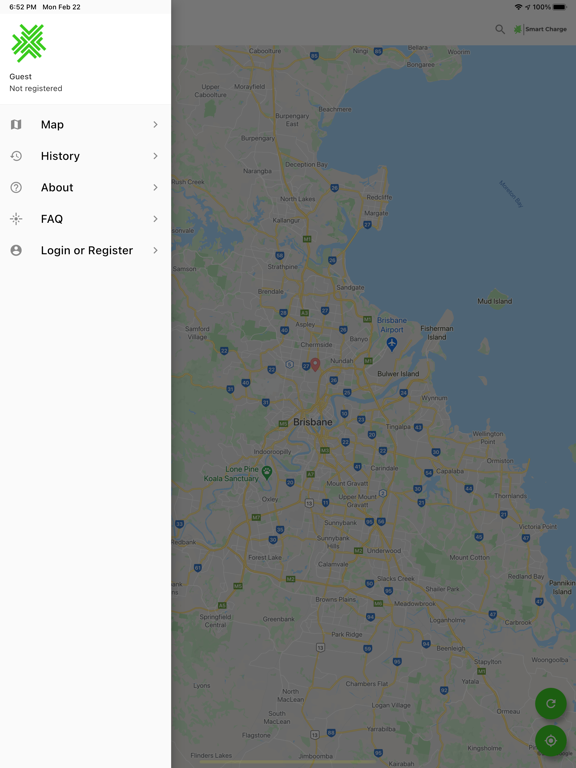
Task: Click the Deception Bay map label
Action: (x=306, y=165)
